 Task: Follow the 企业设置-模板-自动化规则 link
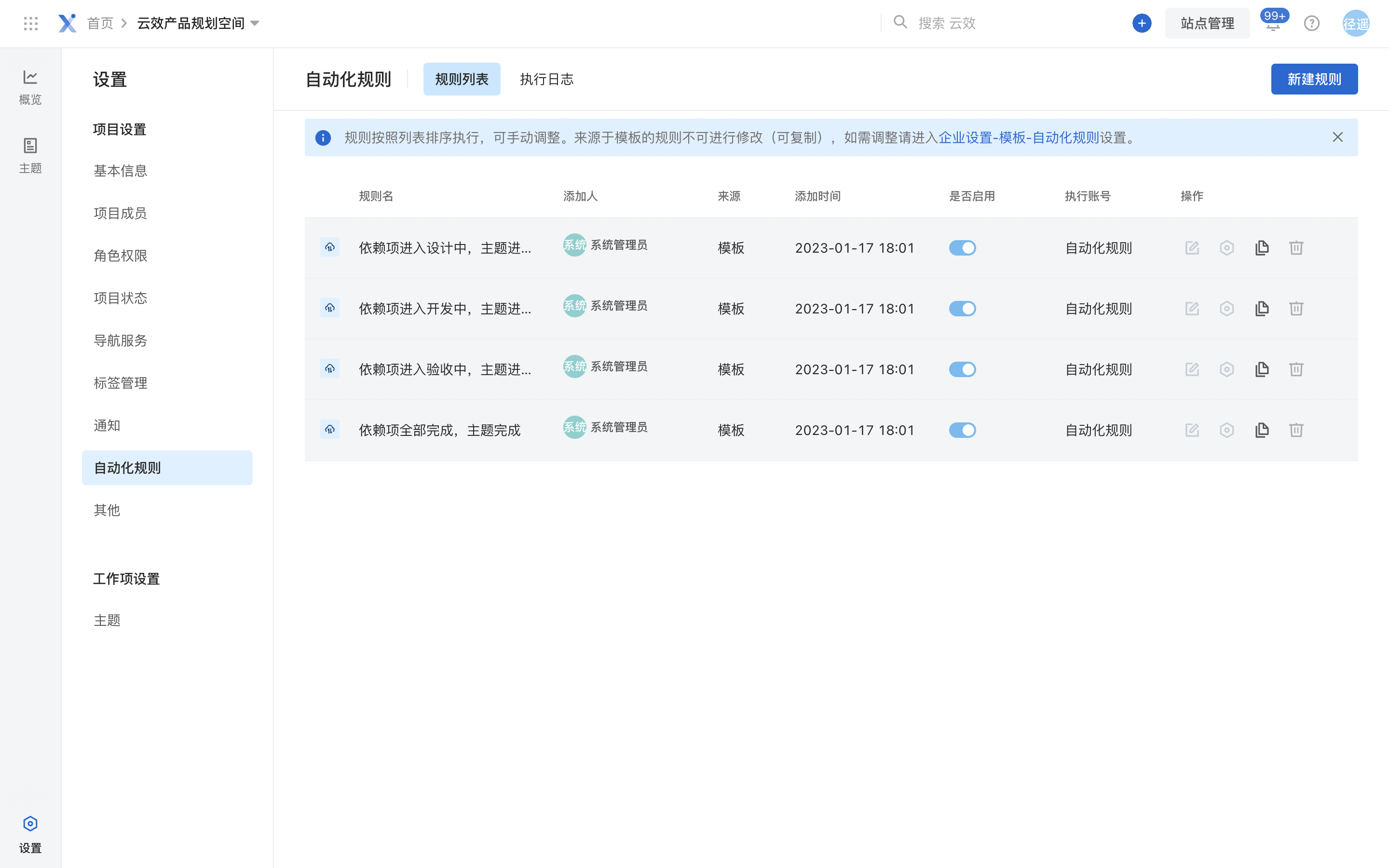click(1019, 138)
